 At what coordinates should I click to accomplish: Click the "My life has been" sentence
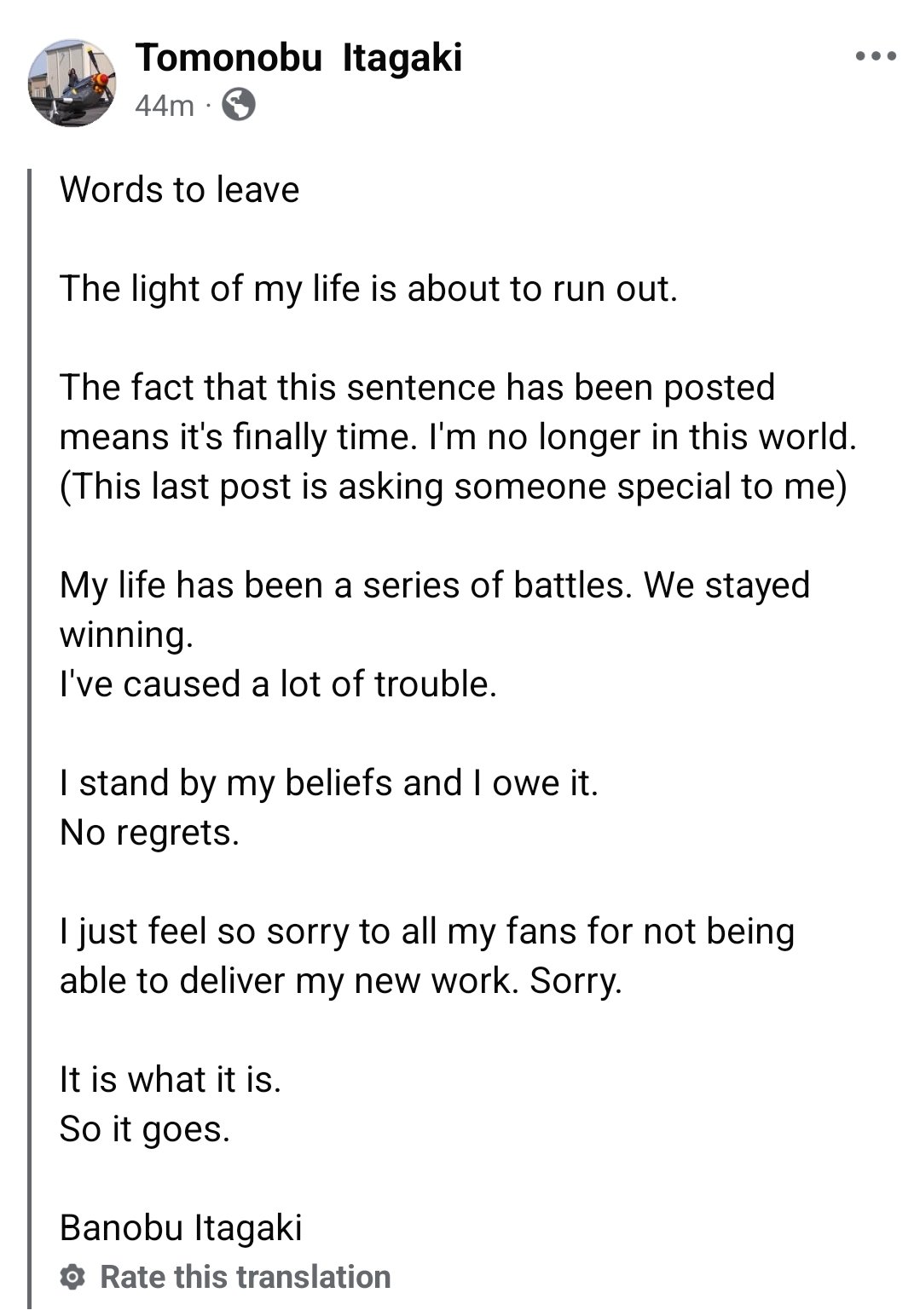[434, 585]
